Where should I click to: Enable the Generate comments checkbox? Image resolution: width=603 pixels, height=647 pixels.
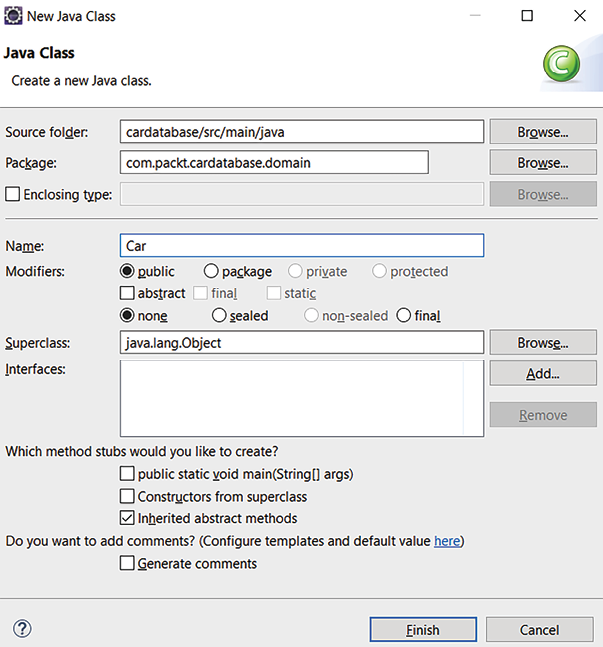pos(127,563)
